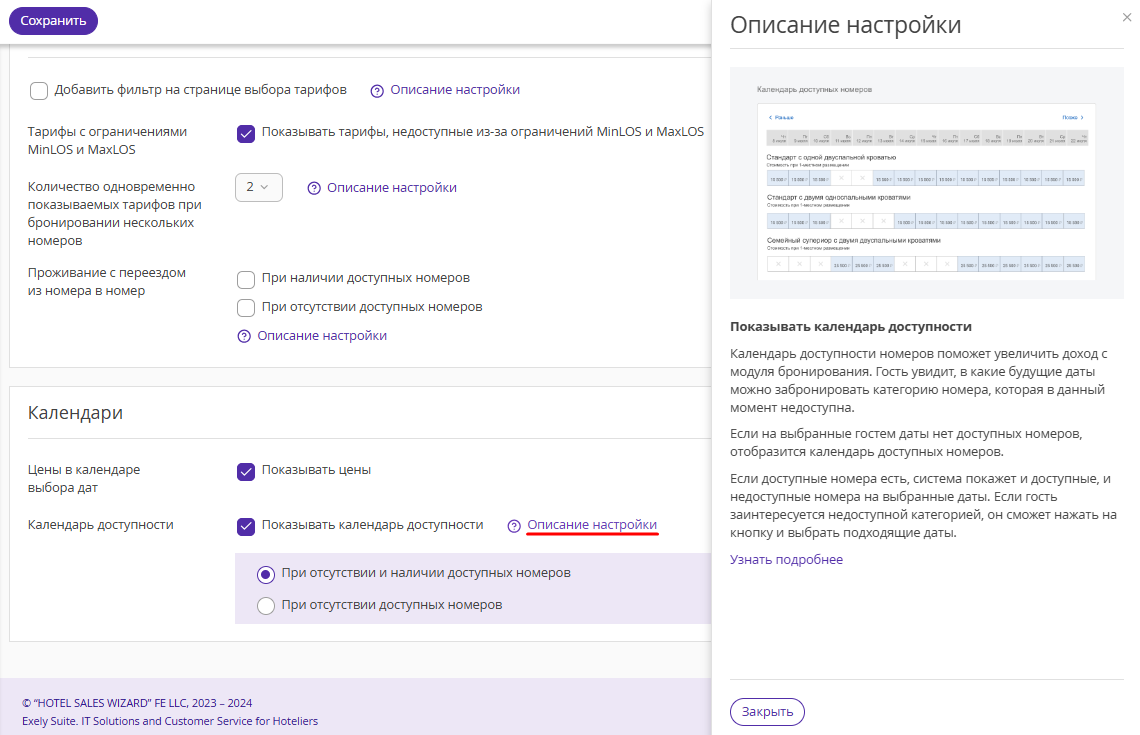Viewport: 1140px width, 735px height.
Task: Click the Цены в календаре выбора дат label
Action: 84,478
